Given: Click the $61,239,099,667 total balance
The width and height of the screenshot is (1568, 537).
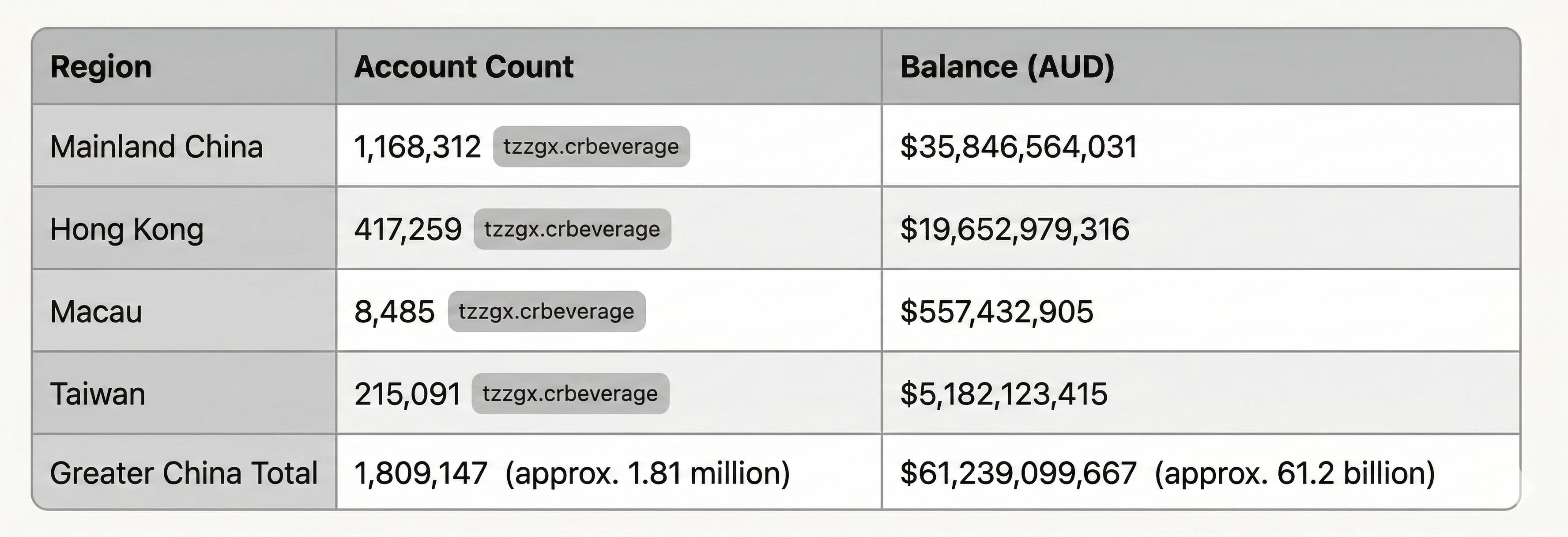Looking at the screenshot, I should 1018,473.
